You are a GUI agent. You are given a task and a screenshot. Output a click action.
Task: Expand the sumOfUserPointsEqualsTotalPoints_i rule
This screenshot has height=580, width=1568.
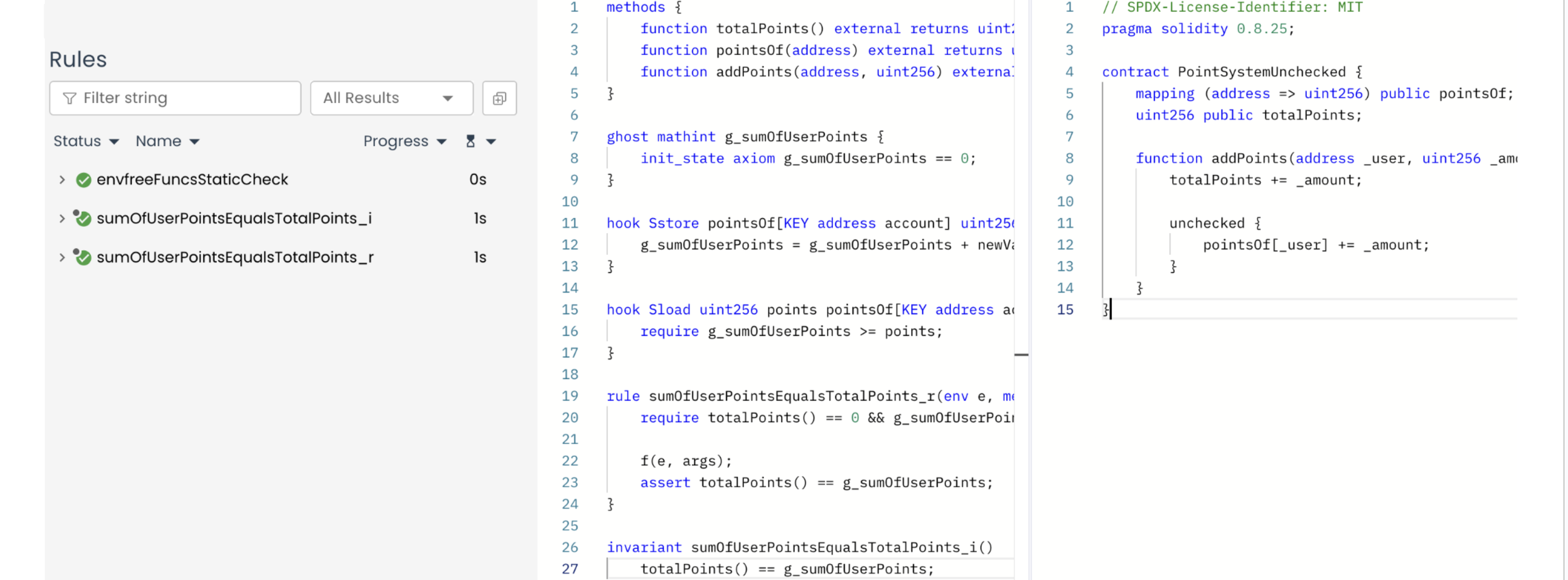(x=62, y=219)
